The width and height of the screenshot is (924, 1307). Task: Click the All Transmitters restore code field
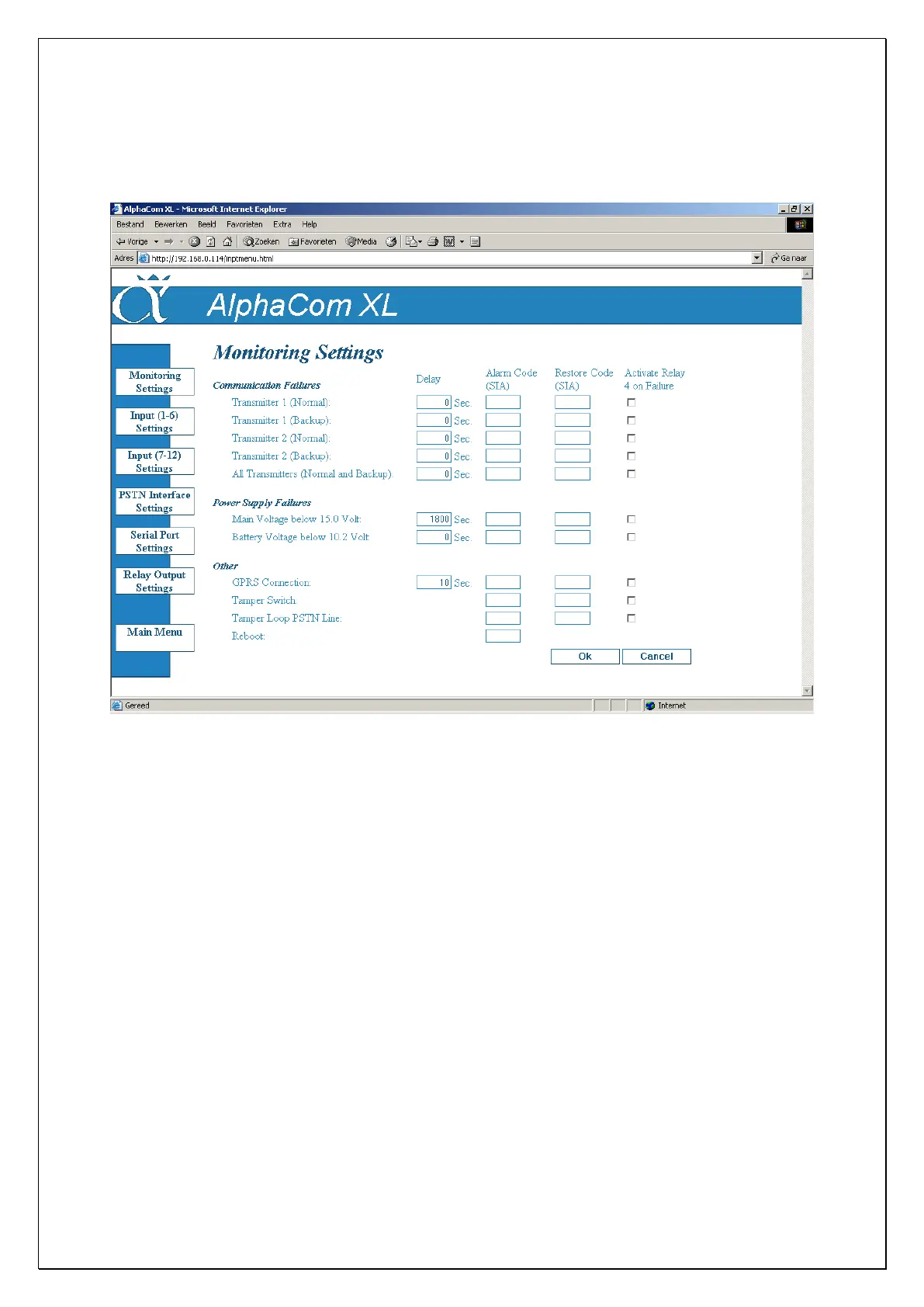573,473
